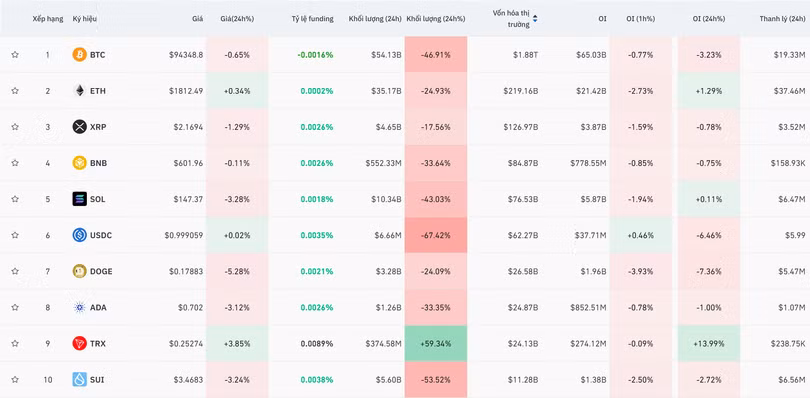Viewport: 810px width, 398px height.
Task: Click XRP open interest $3.87B
Action: pyautogui.click(x=594, y=127)
